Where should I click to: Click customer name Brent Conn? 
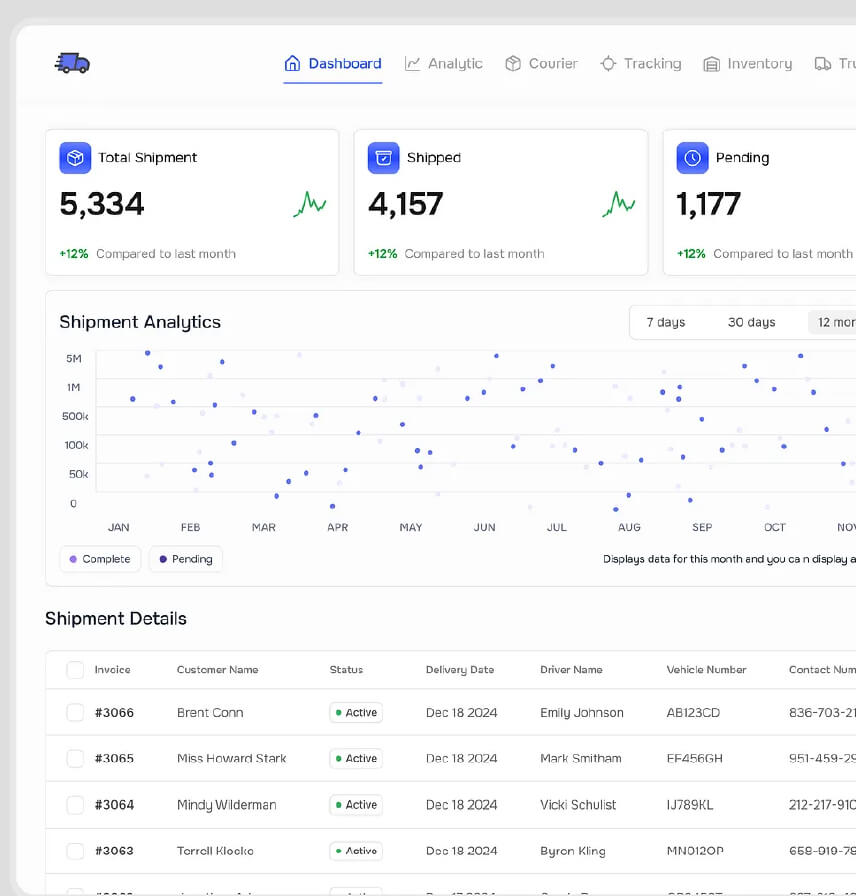[210, 713]
